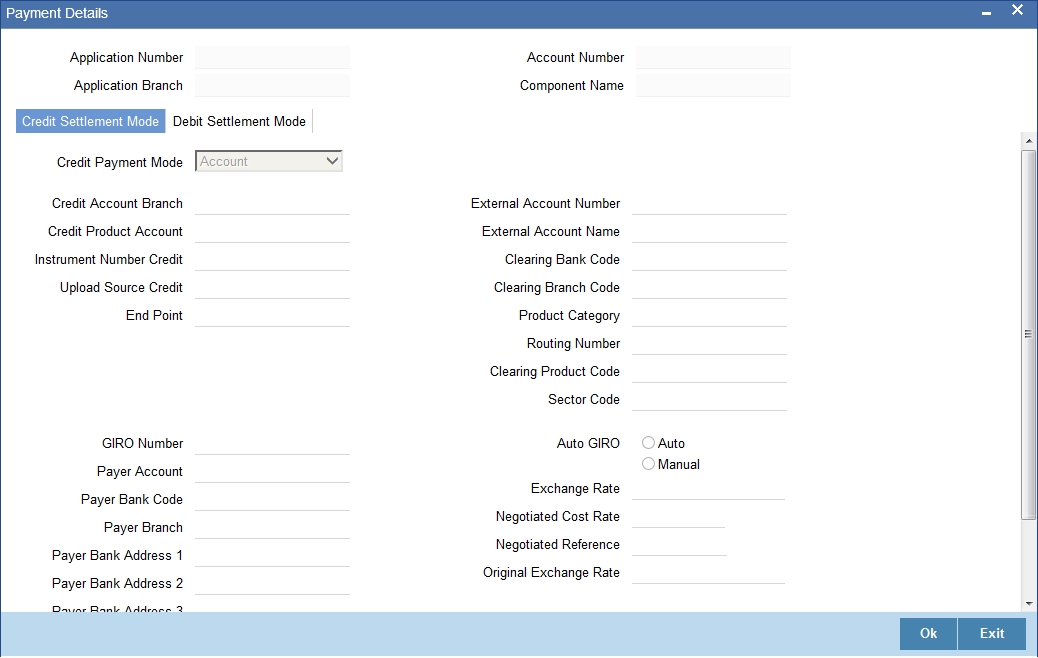Click the 'Payment Details' title text
Image resolution: width=1038 pixels, height=658 pixels.
click(57, 13)
